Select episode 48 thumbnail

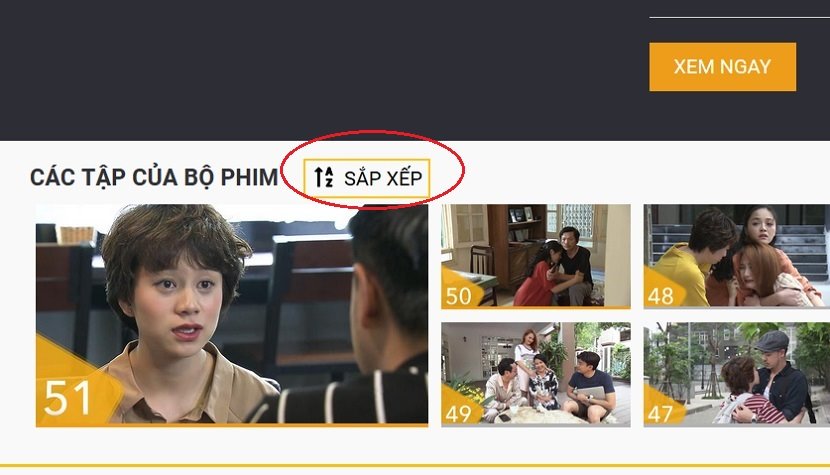[x=737, y=256]
